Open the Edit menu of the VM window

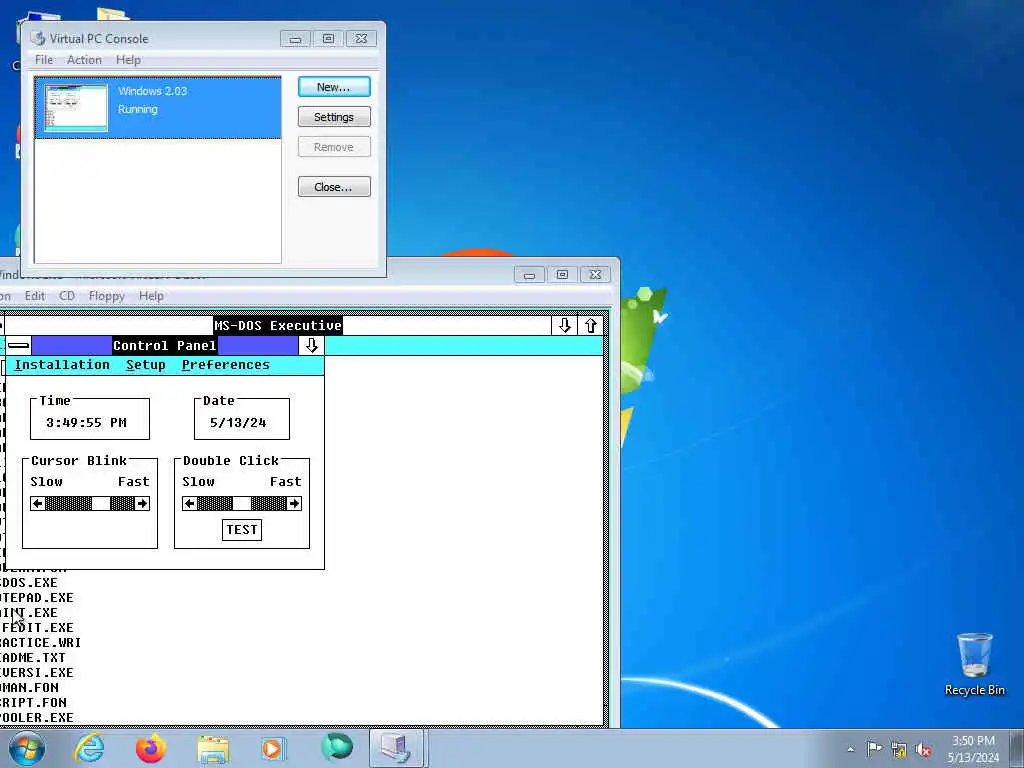35,296
